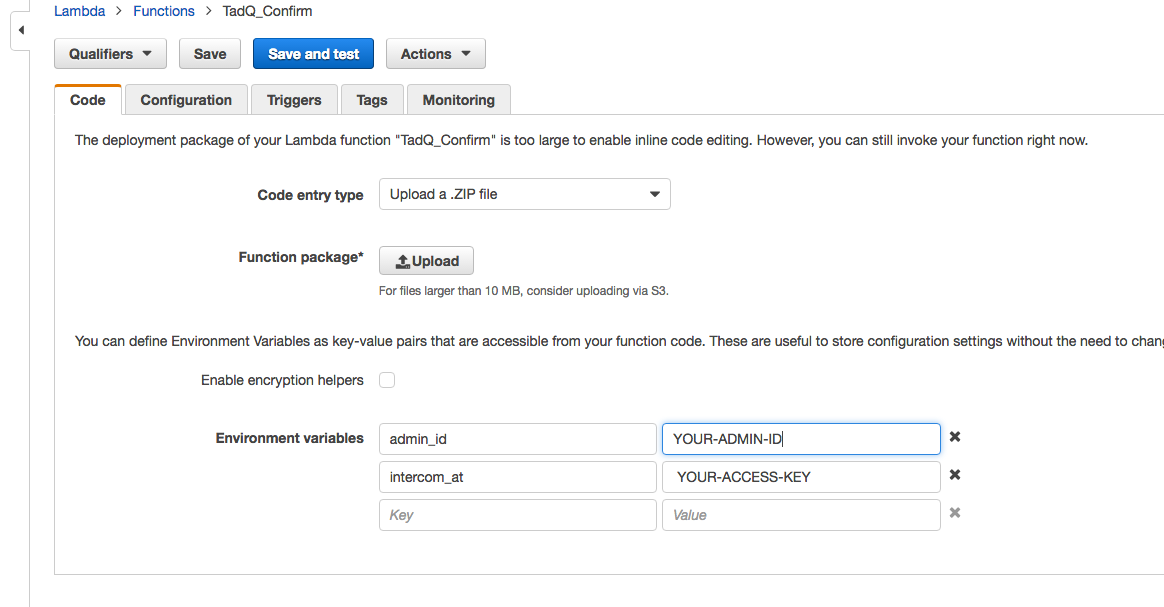Open the Actions menu
This screenshot has width=1164, height=607.
click(435, 53)
